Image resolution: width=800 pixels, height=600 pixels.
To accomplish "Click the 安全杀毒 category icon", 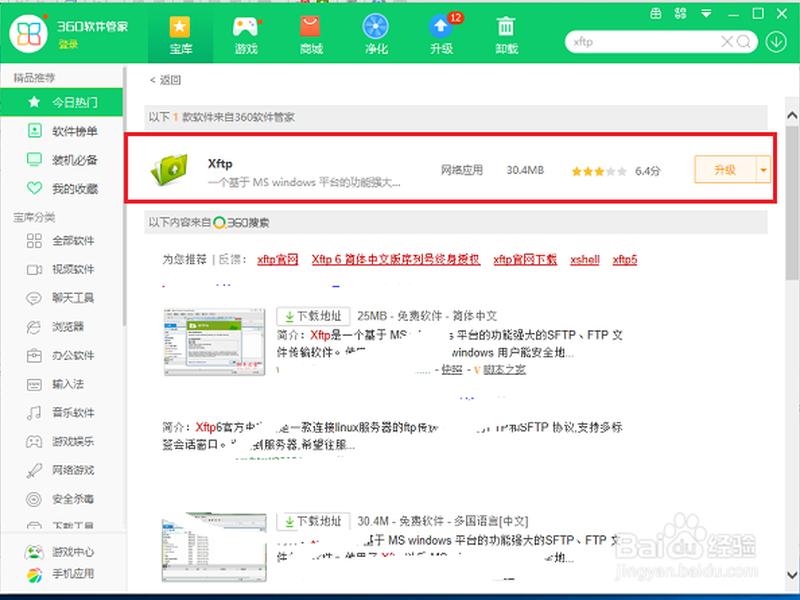I will [x=34, y=499].
